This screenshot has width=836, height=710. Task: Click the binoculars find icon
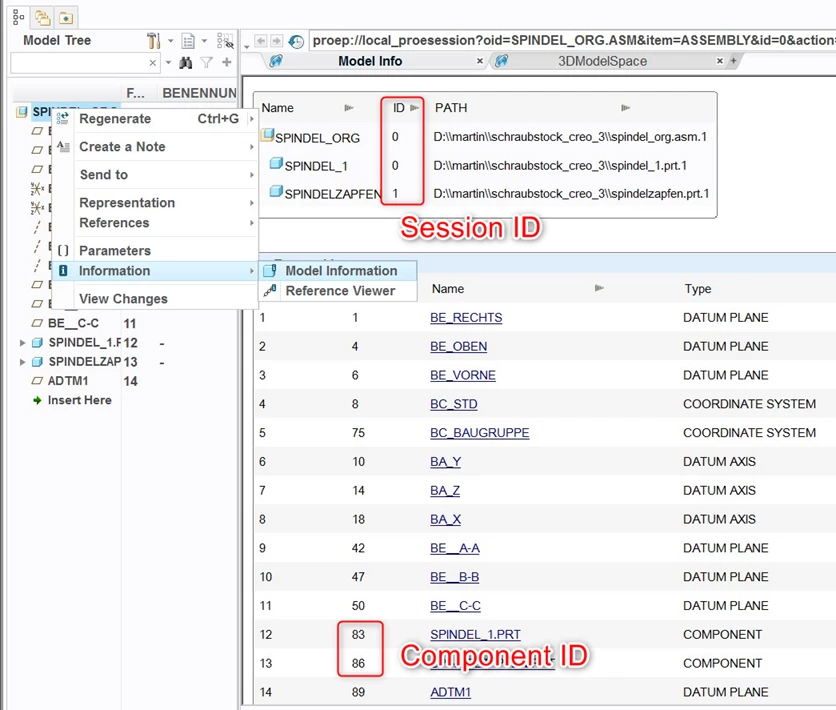pyautogui.click(x=186, y=63)
